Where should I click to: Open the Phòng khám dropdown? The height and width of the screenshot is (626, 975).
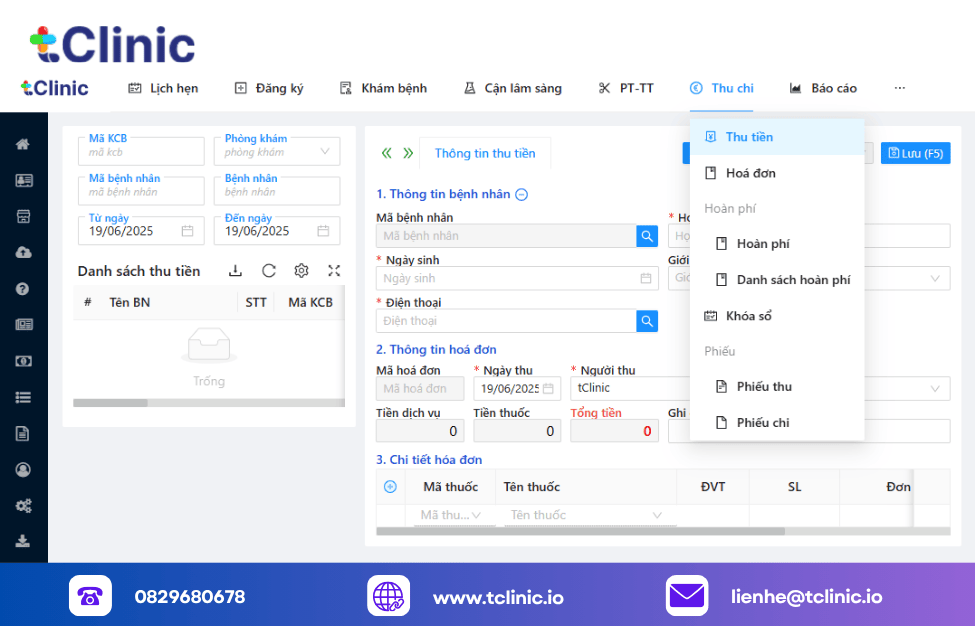coord(277,152)
